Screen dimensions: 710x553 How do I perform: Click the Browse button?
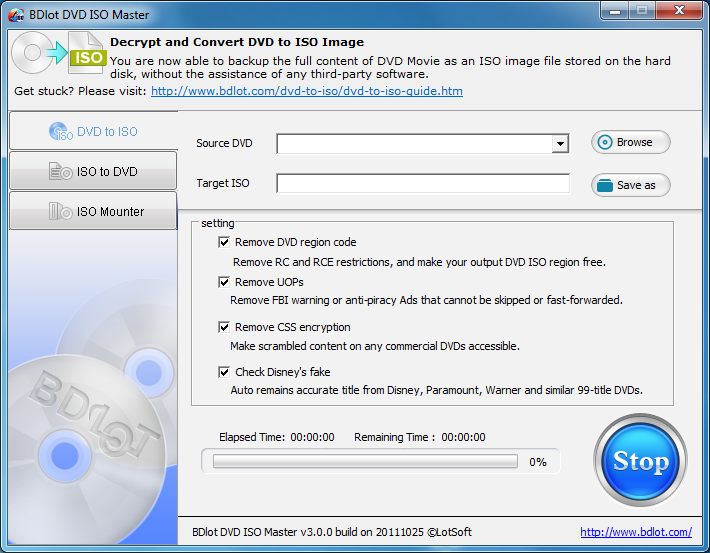click(630, 142)
